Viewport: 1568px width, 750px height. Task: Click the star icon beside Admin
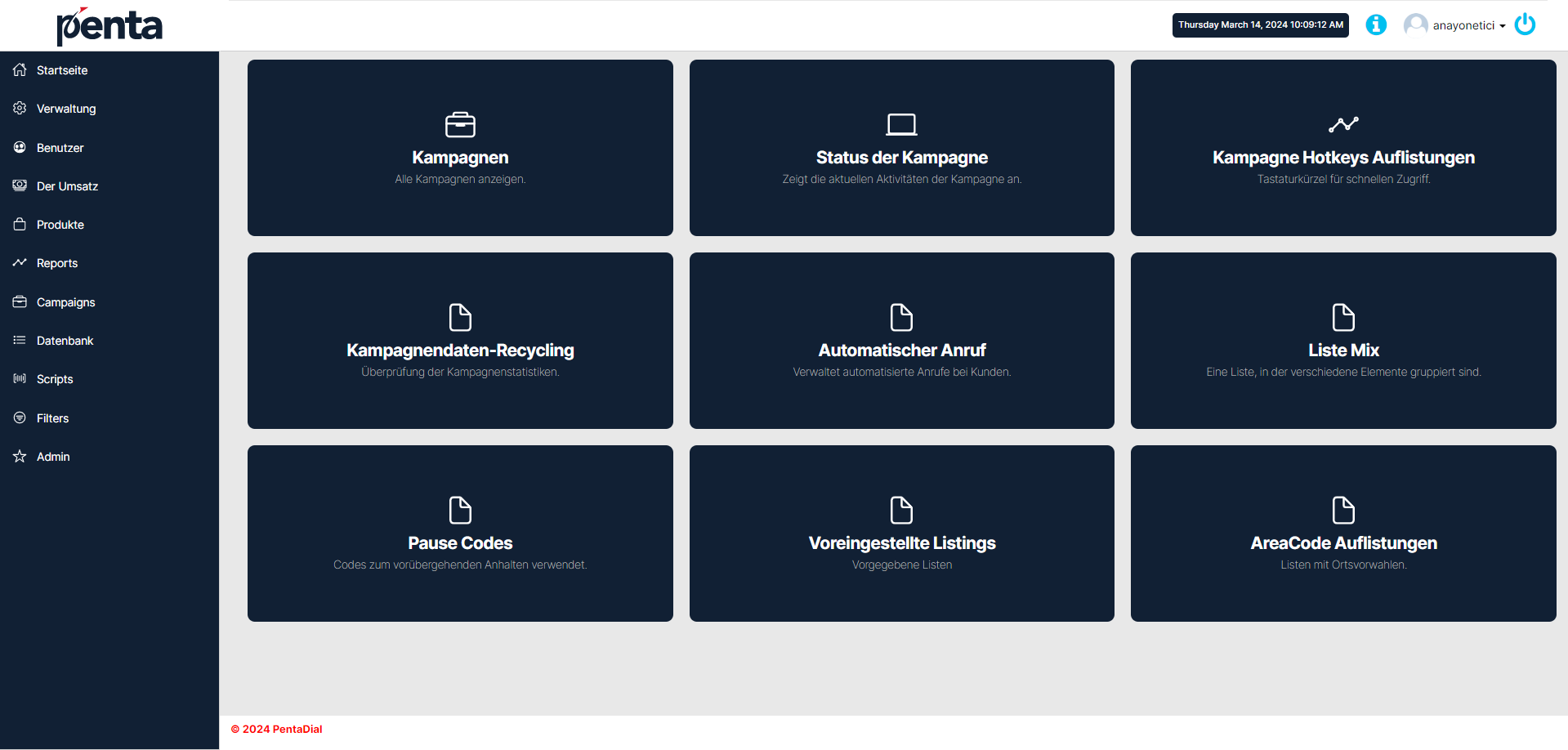(20, 457)
